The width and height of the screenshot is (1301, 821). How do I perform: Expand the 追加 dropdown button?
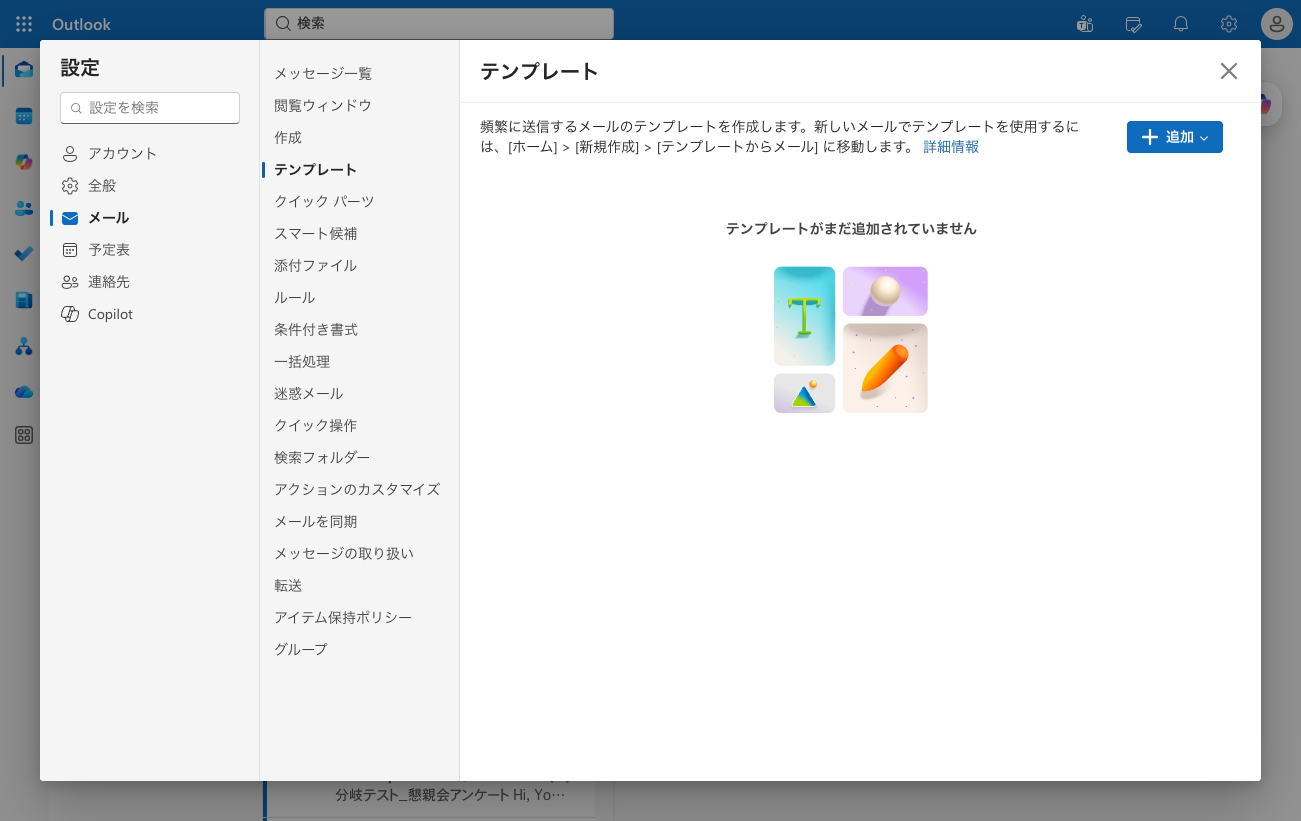(x=1174, y=137)
